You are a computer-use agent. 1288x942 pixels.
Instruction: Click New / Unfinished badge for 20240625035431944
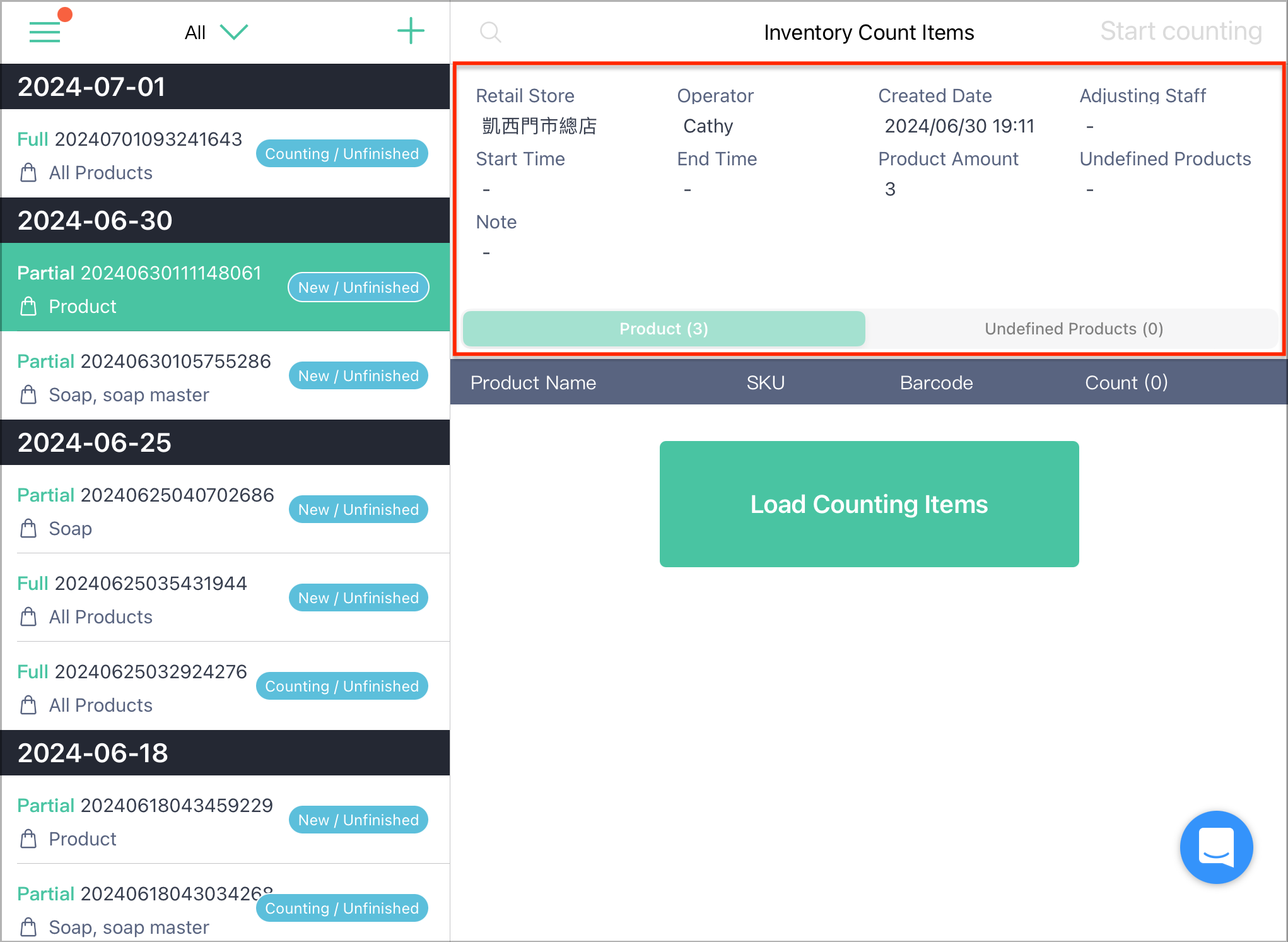pyautogui.click(x=358, y=598)
